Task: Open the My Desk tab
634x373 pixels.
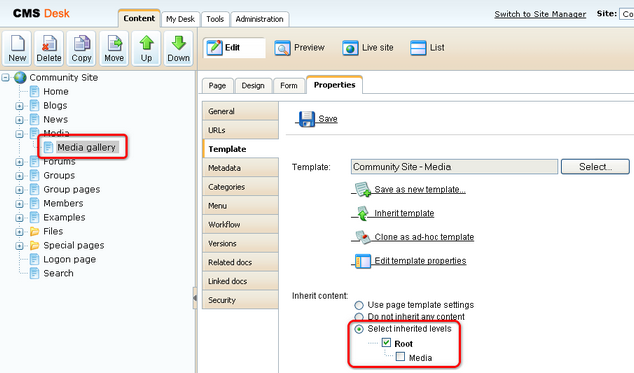Action: 180,19
